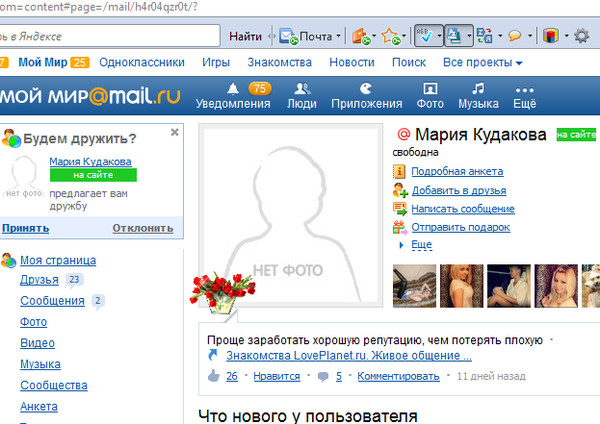600x424 pixels.
Task: Open the cube icon dropdown arrow
Action: coord(566,36)
